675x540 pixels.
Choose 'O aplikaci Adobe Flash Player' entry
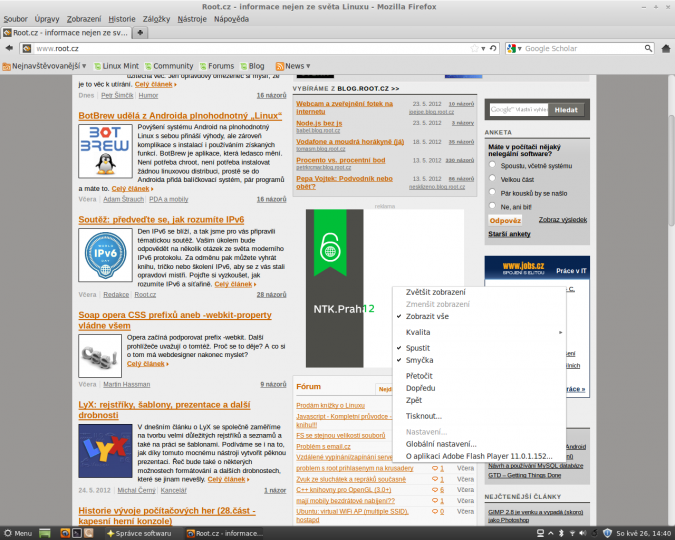479,456
